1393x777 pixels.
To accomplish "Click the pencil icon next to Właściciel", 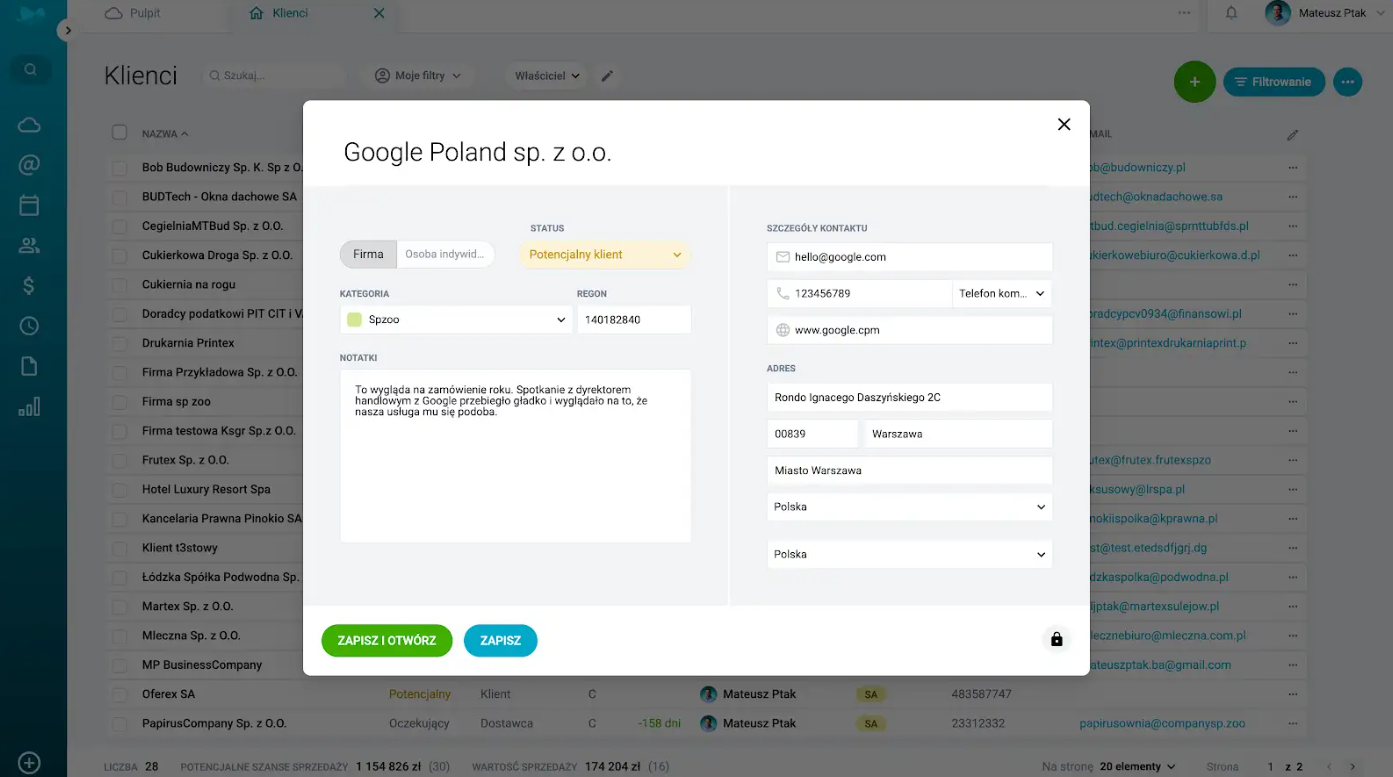I will click(607, 76).
